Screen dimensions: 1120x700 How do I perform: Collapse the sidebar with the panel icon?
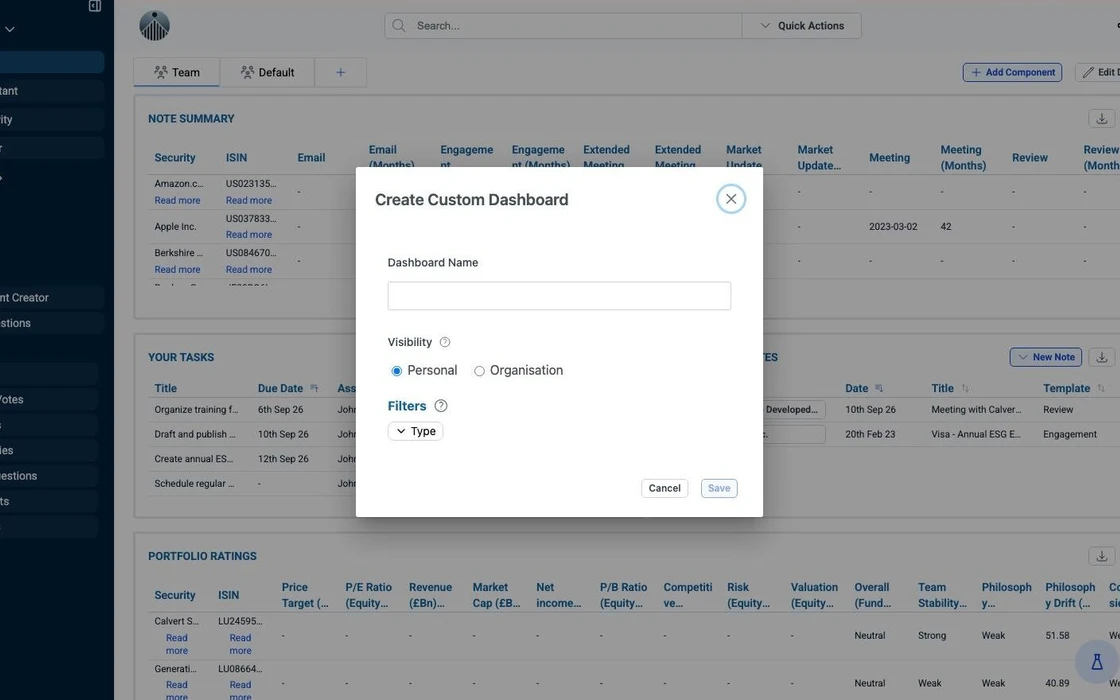[x=94, y=6]
